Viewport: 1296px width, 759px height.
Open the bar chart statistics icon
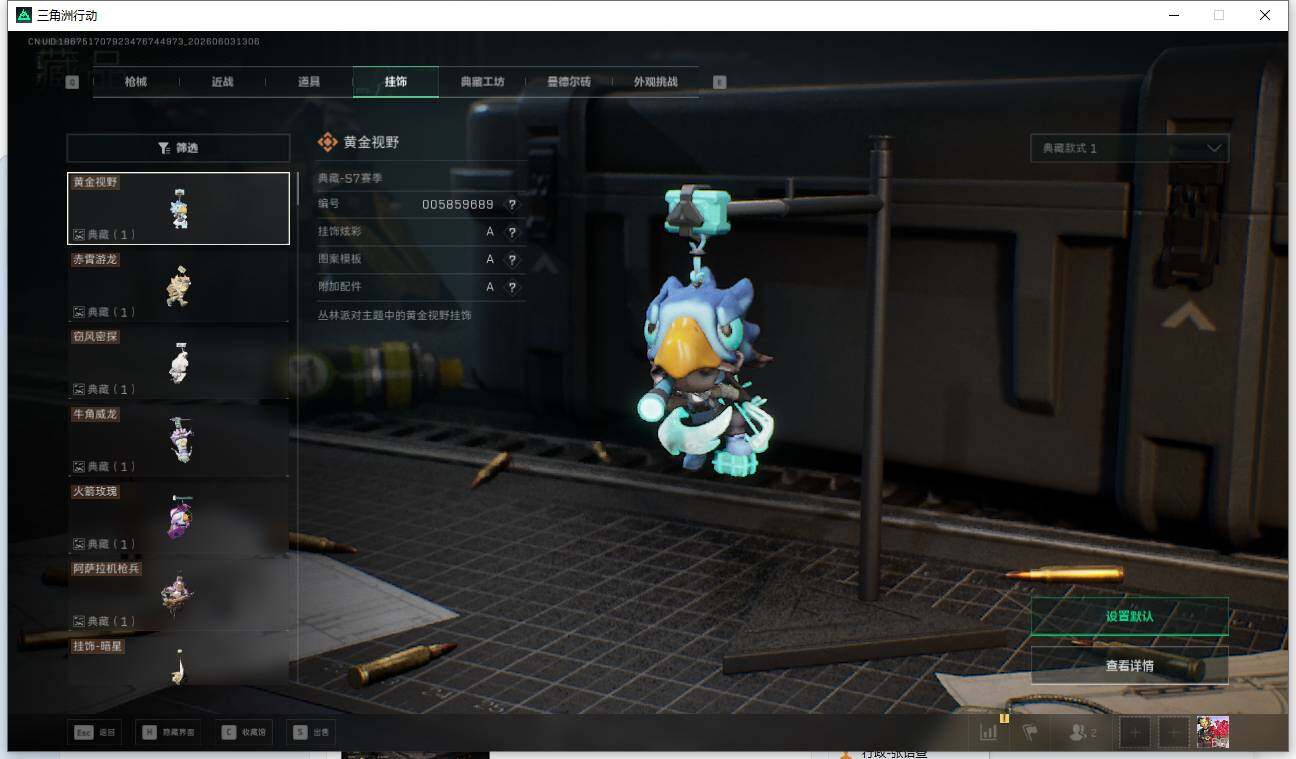(x=989, y=732)
